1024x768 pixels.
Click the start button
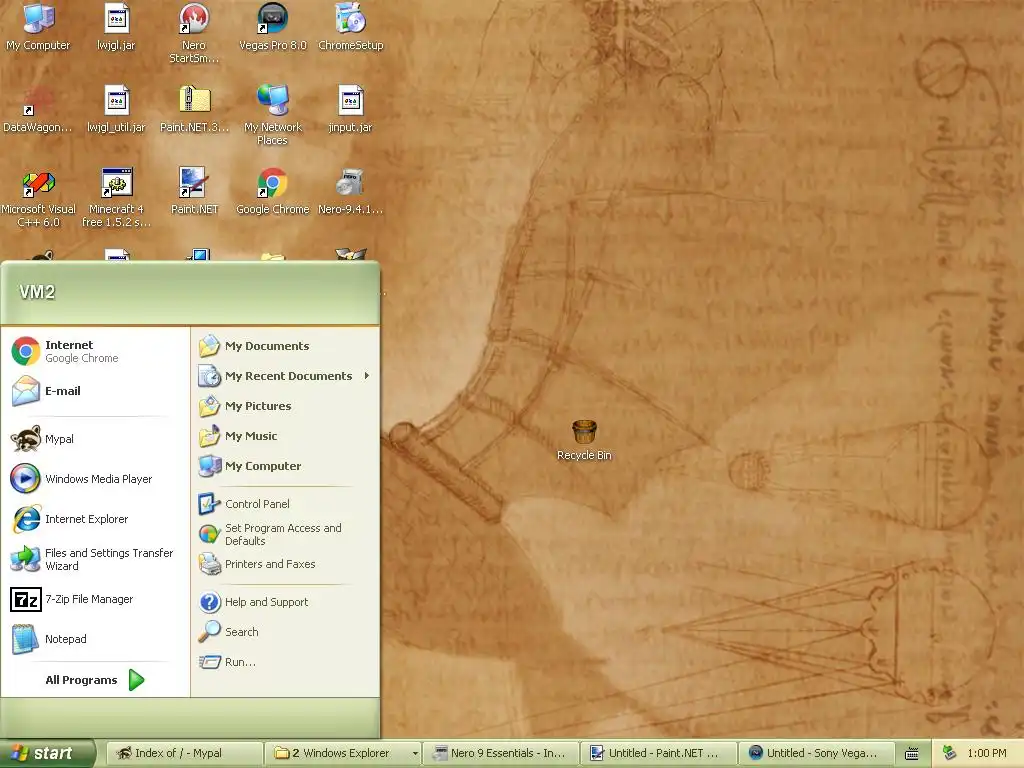click(x=47, y=754)
